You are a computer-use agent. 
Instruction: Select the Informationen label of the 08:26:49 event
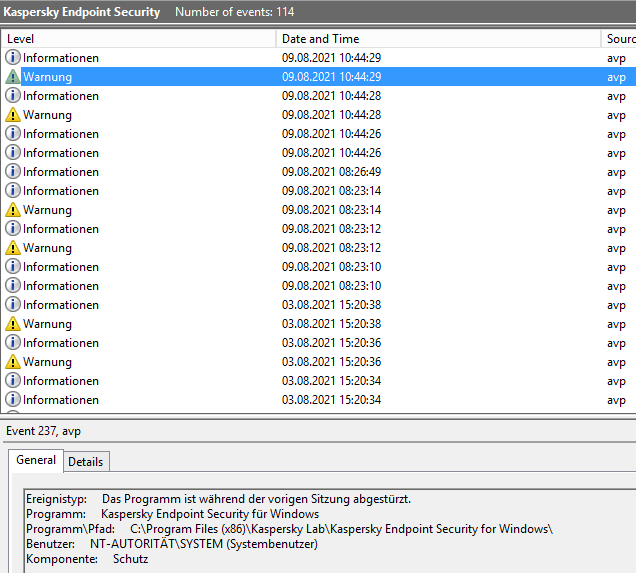click(61, 172)
